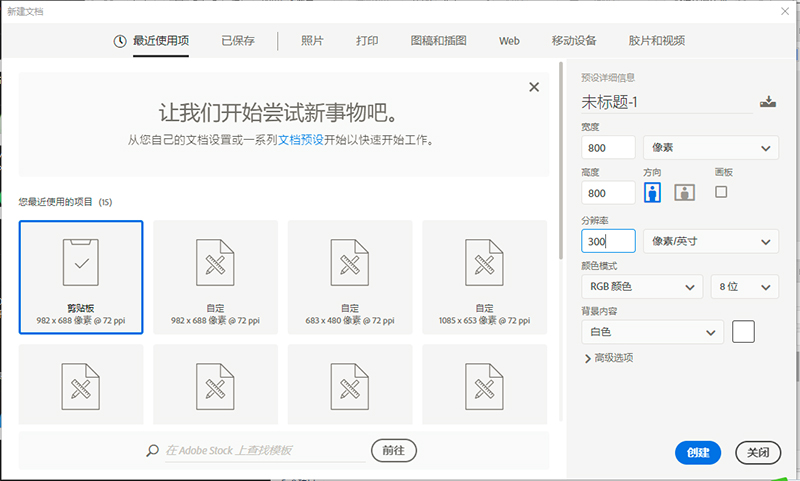Close the welcome banner with the X
Screen dimensions: 800x481
pyautogui.click(x=534, y=87)
